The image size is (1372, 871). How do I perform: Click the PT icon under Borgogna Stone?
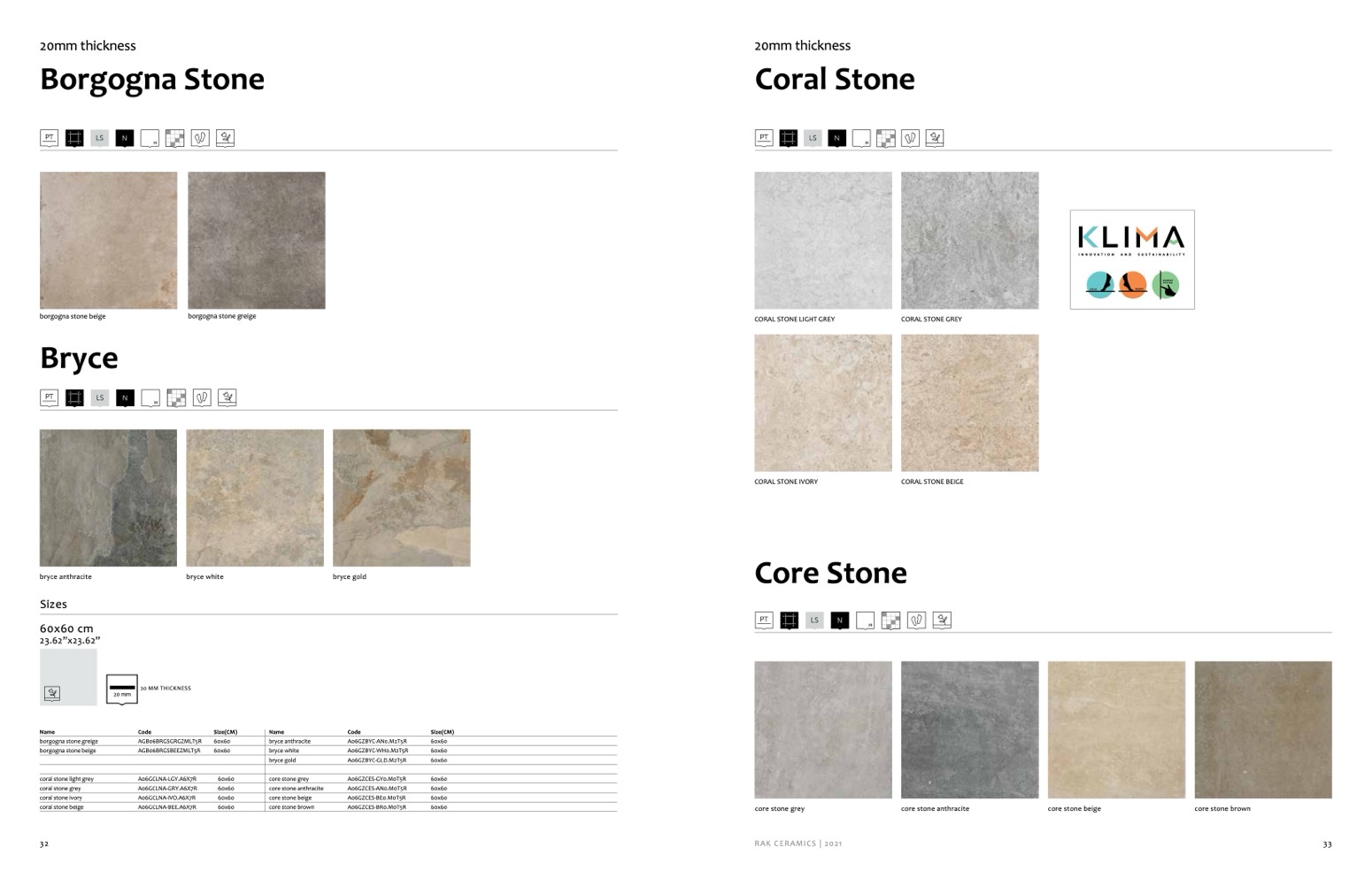(x=49, y=138)
